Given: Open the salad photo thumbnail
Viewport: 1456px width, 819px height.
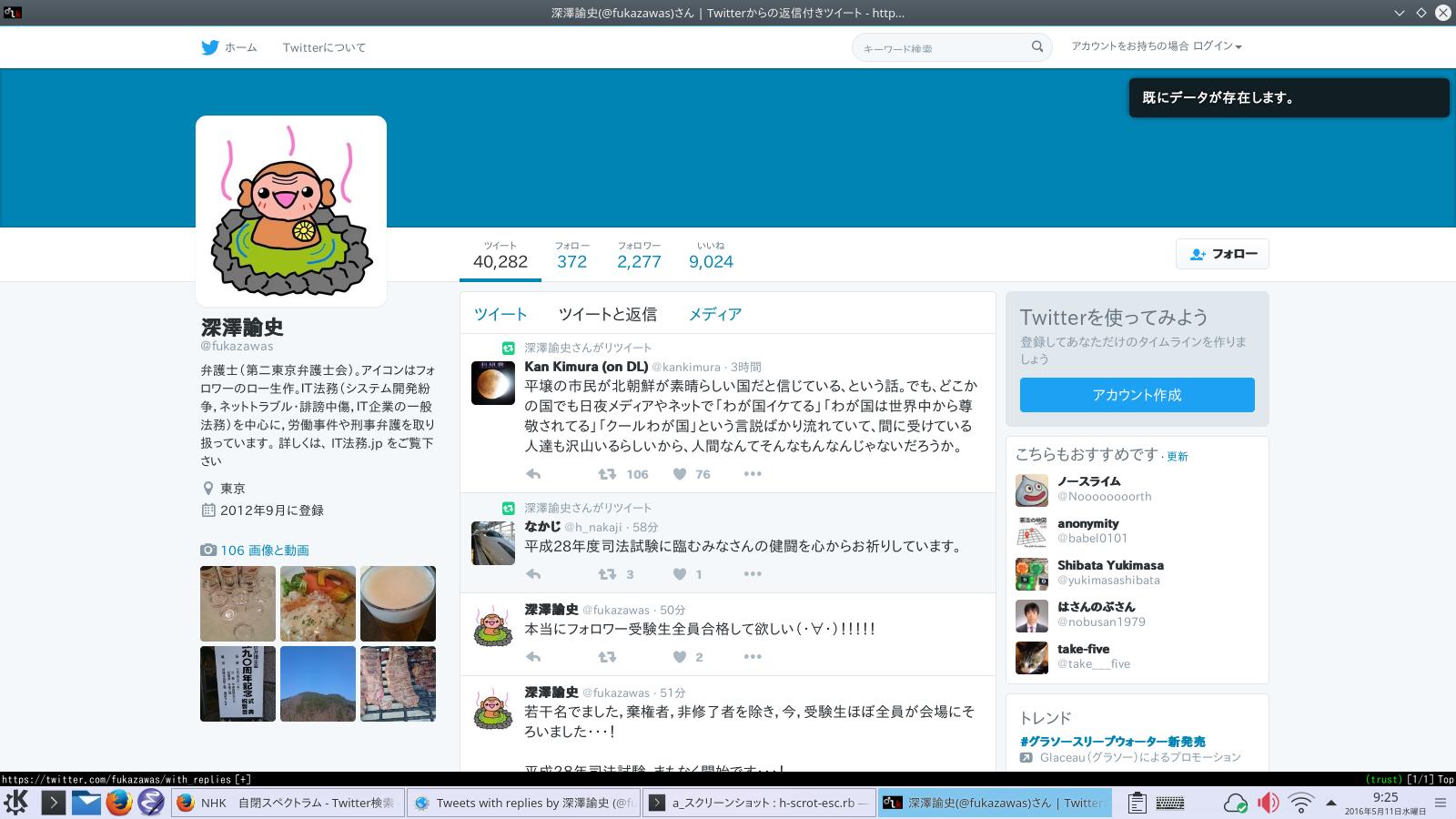Looking at the screenshot, I should (318, 603).
